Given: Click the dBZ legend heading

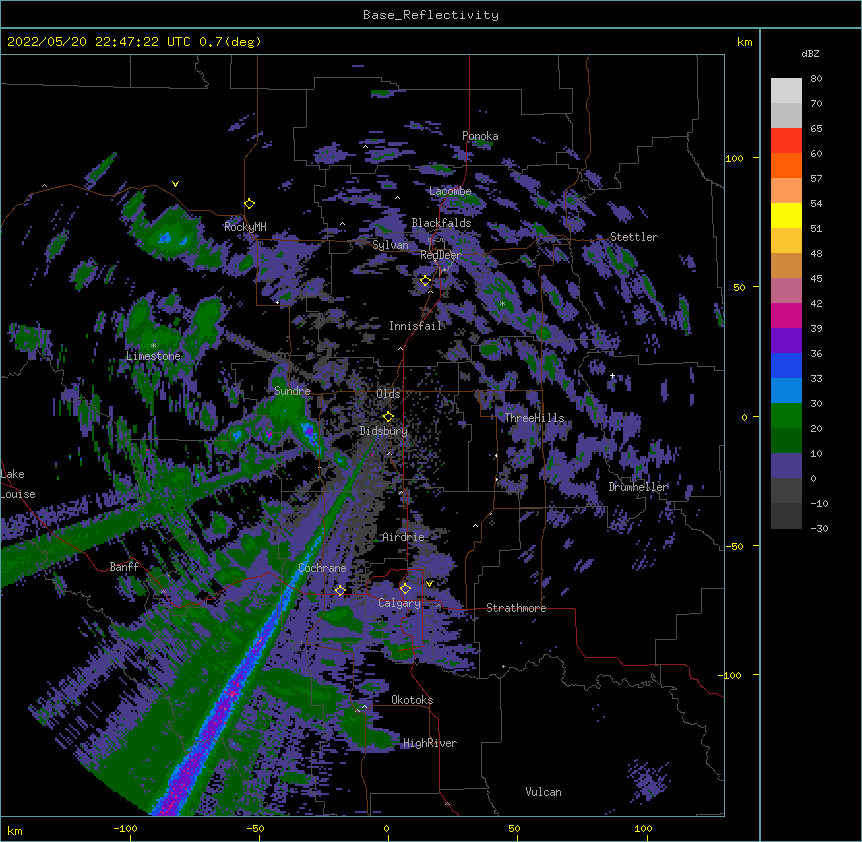Looking at the screenshot, I should click(x=810, y=53).
